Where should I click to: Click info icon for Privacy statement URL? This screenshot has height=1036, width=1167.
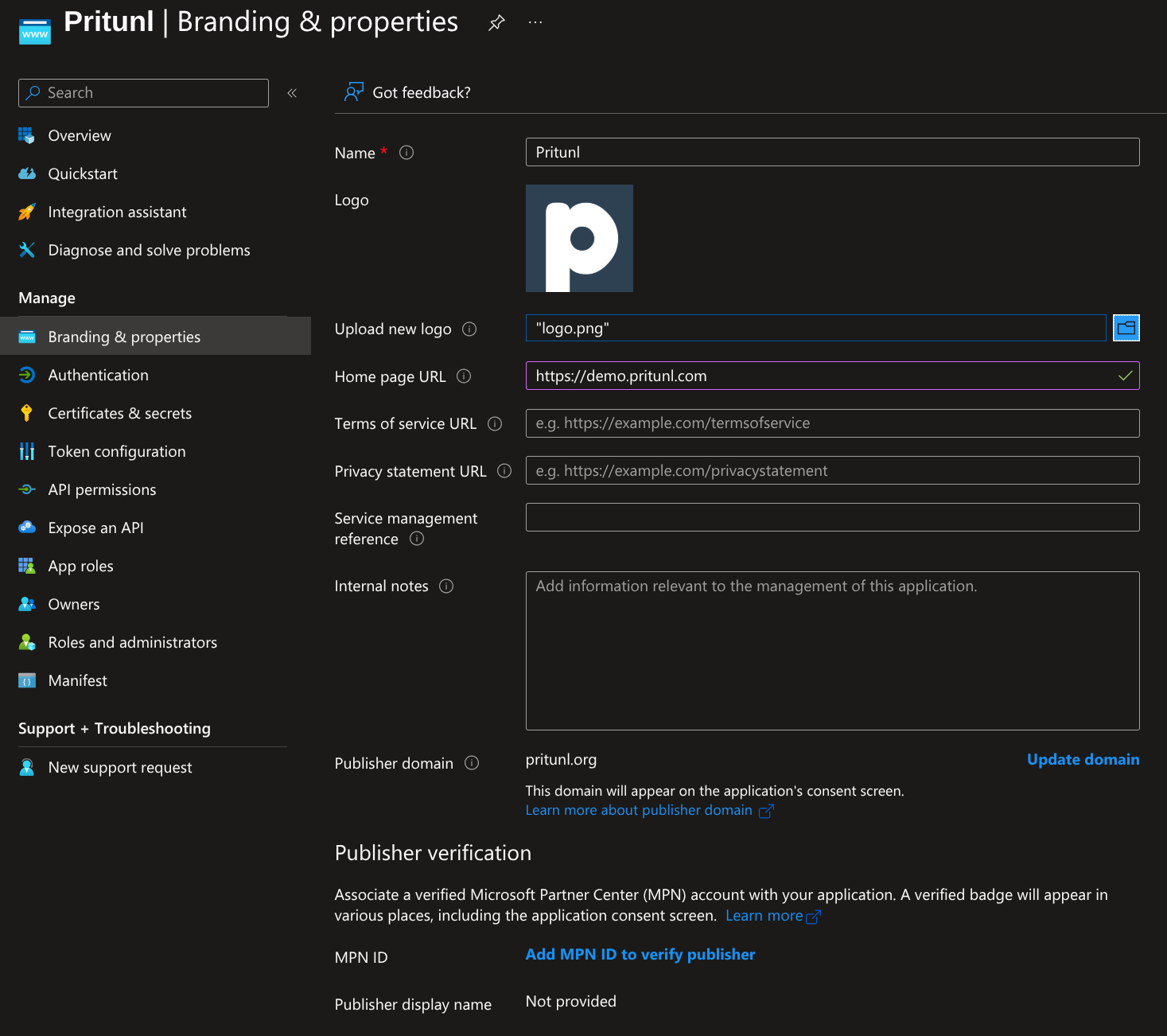(504, 471)
